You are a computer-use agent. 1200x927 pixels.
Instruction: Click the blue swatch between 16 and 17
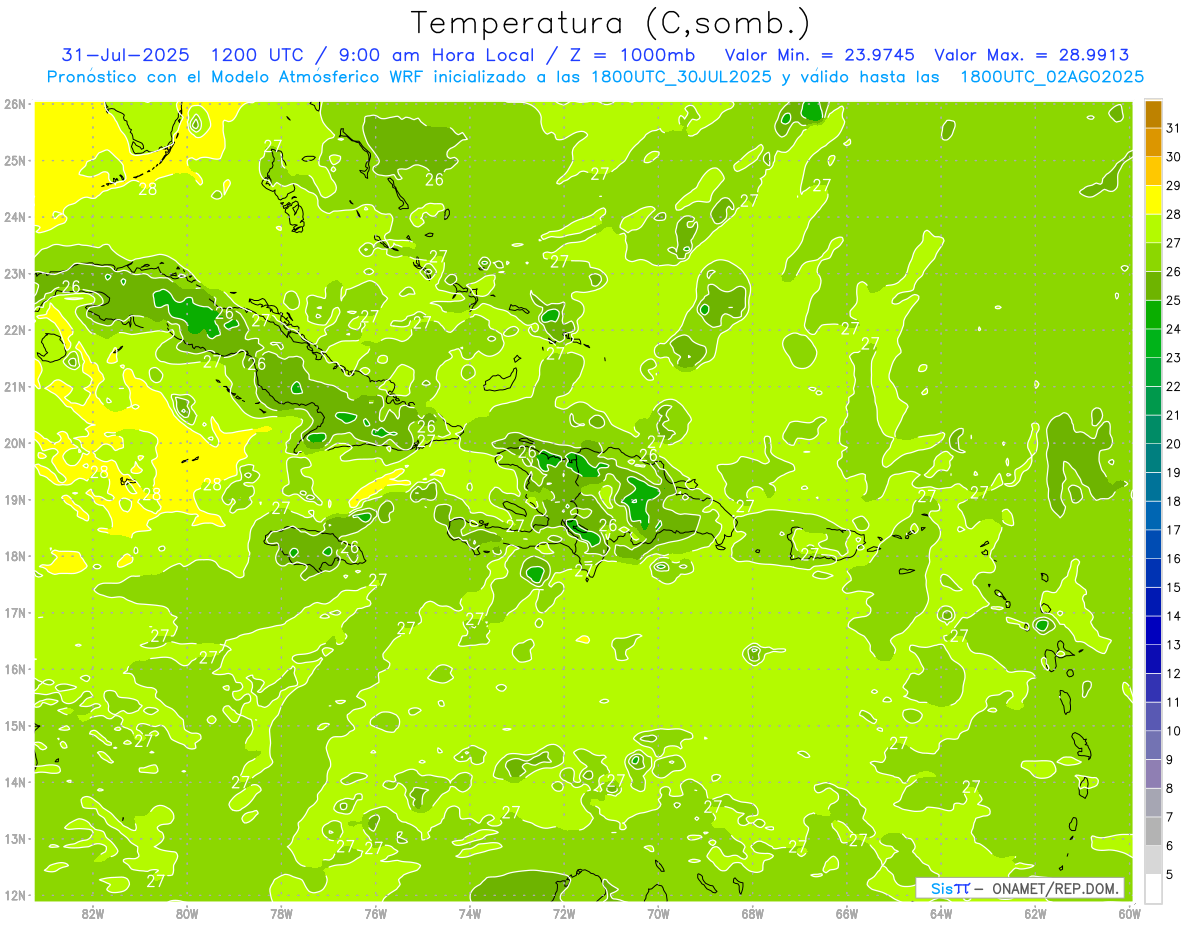point(1153,544)
